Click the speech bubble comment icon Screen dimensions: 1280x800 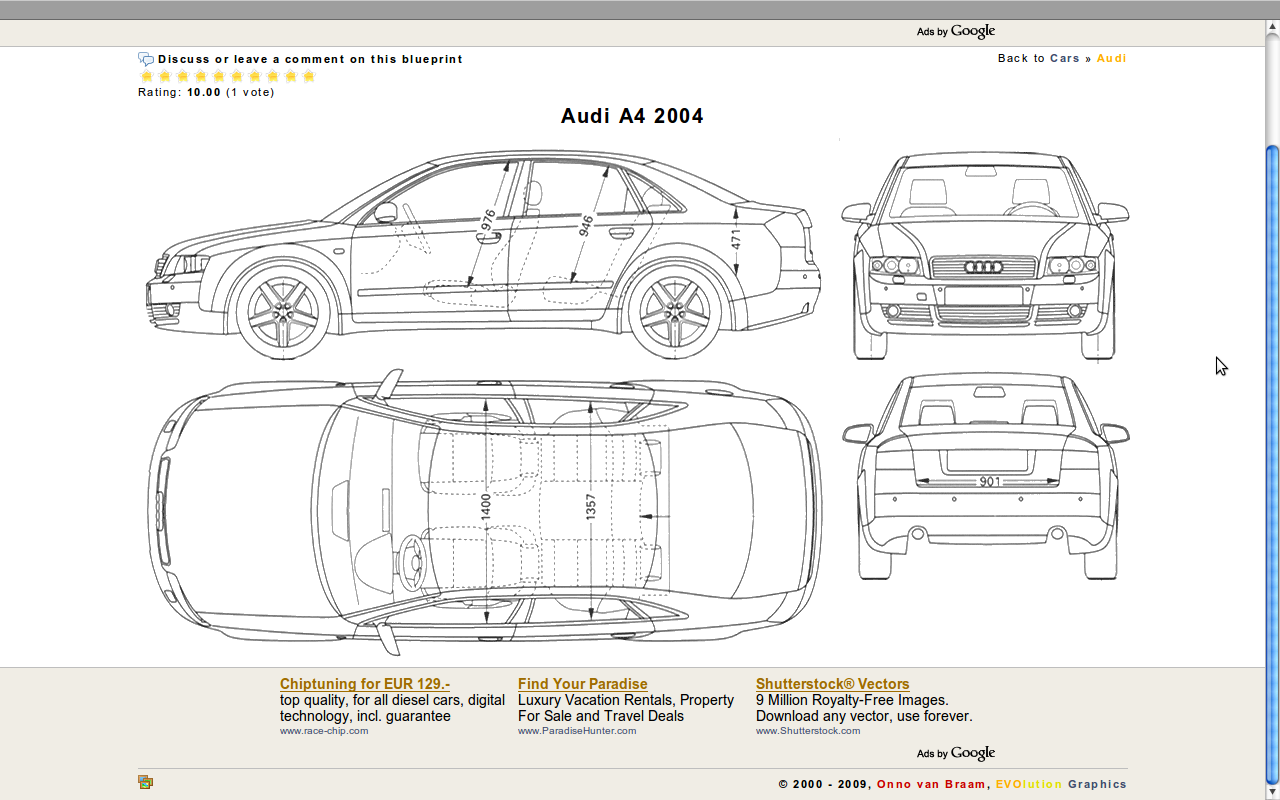point(146,59)
